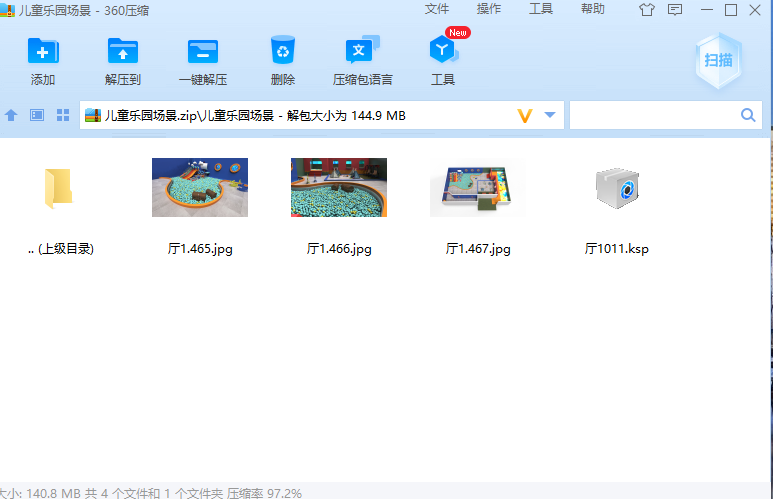Screen dimensions: 773x499
Task: Select the 上级目录 parent folder
Action: tap(59, 188)
